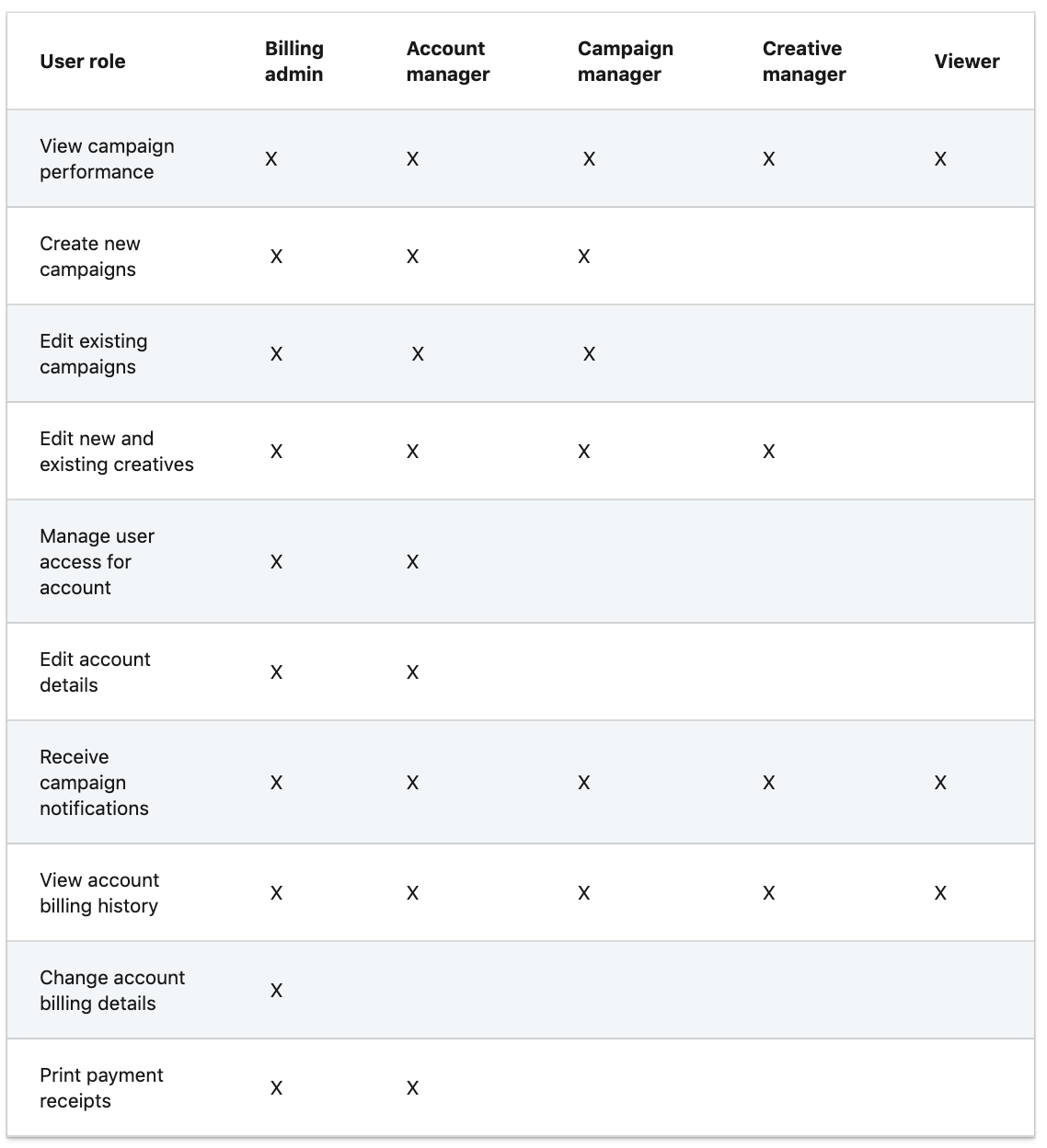Image resolution: width=1047 pixels, height=1148 pixels.
Task: Select the Create new campaigns row label
Action: (90, 257)
